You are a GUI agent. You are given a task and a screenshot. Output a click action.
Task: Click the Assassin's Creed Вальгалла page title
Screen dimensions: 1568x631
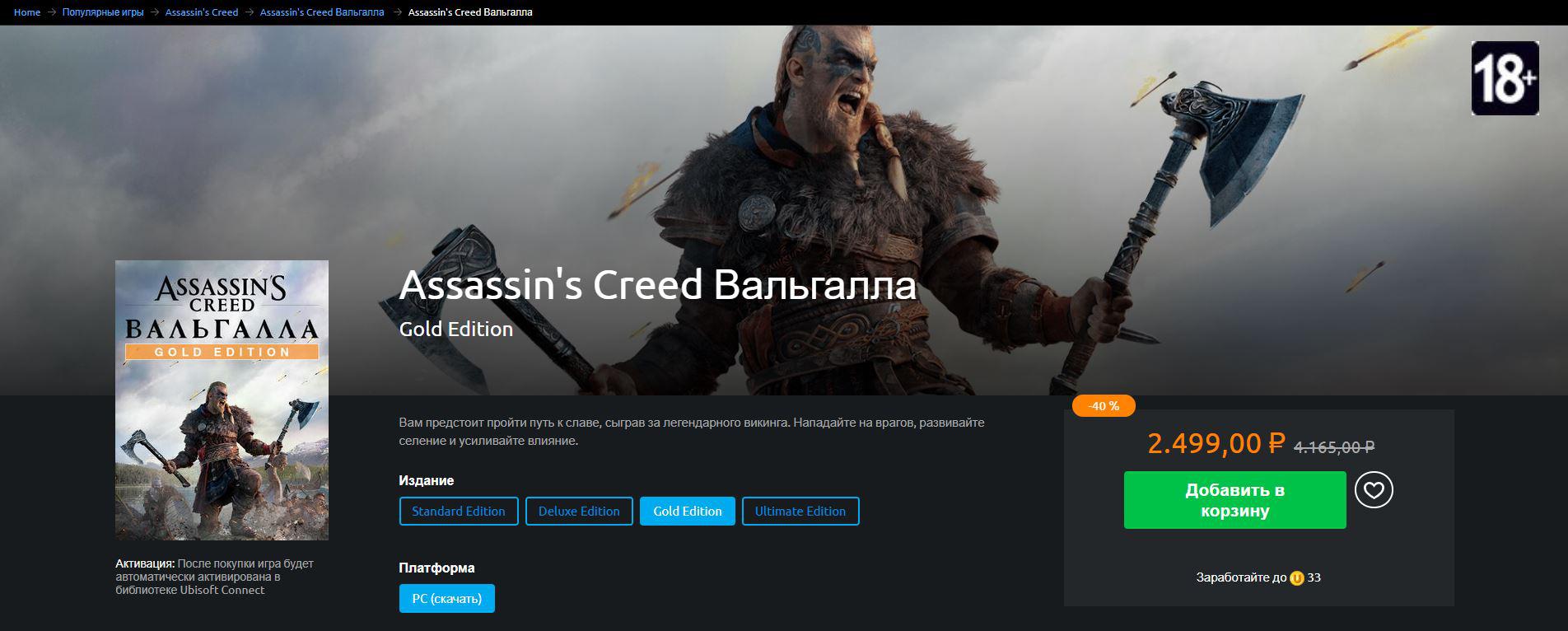(657, 285)
